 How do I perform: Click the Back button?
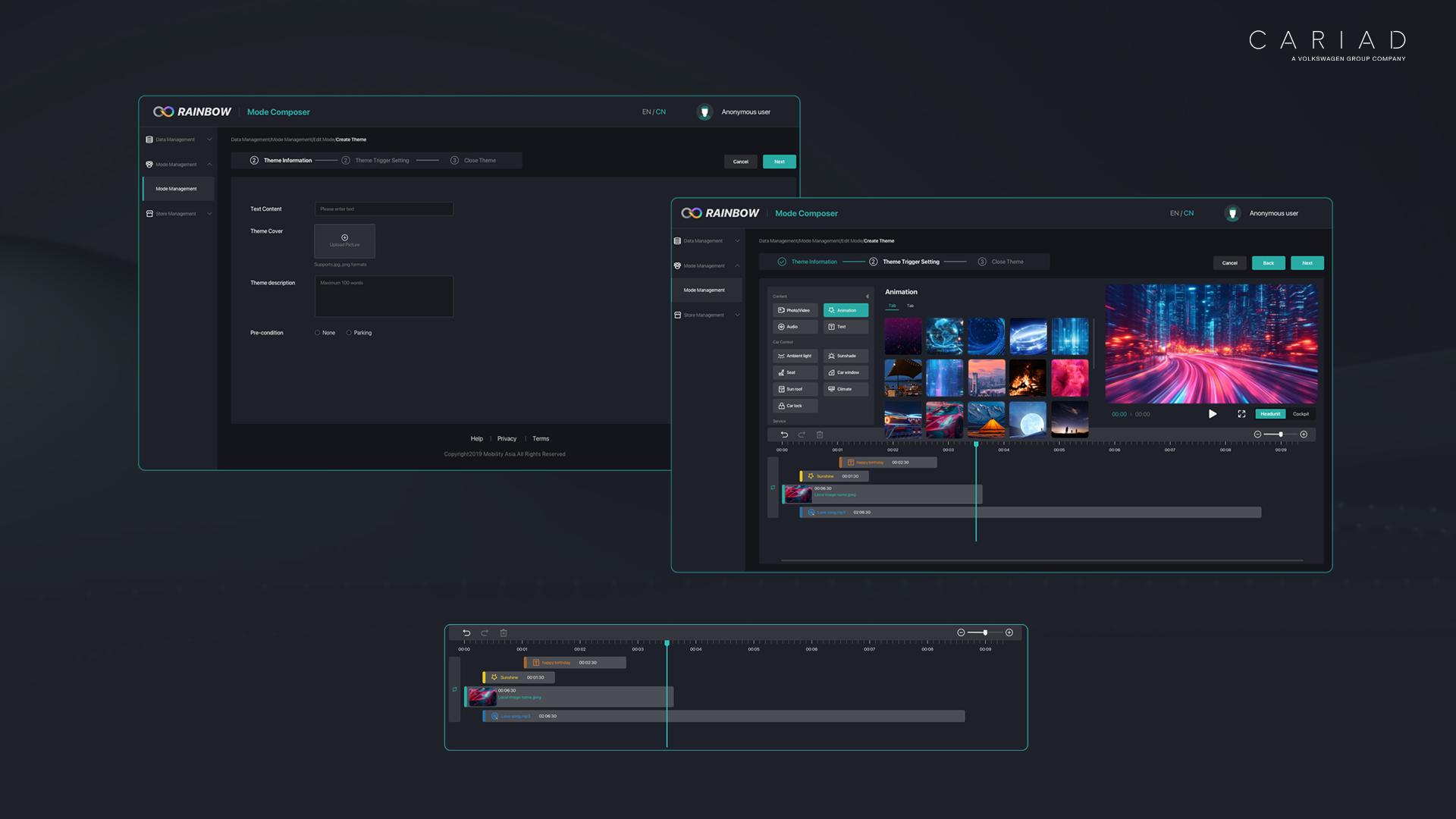point(1268,263)
